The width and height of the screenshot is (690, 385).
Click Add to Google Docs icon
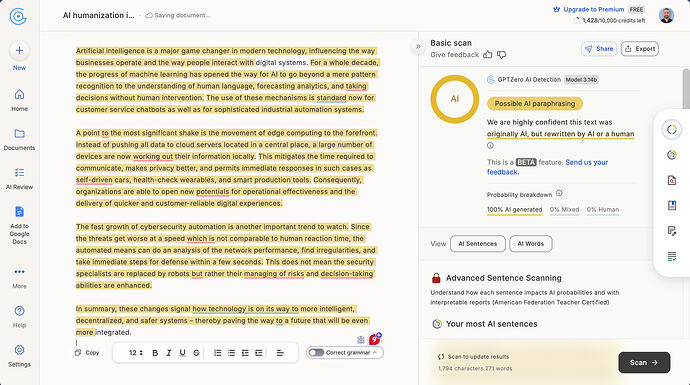19,212
